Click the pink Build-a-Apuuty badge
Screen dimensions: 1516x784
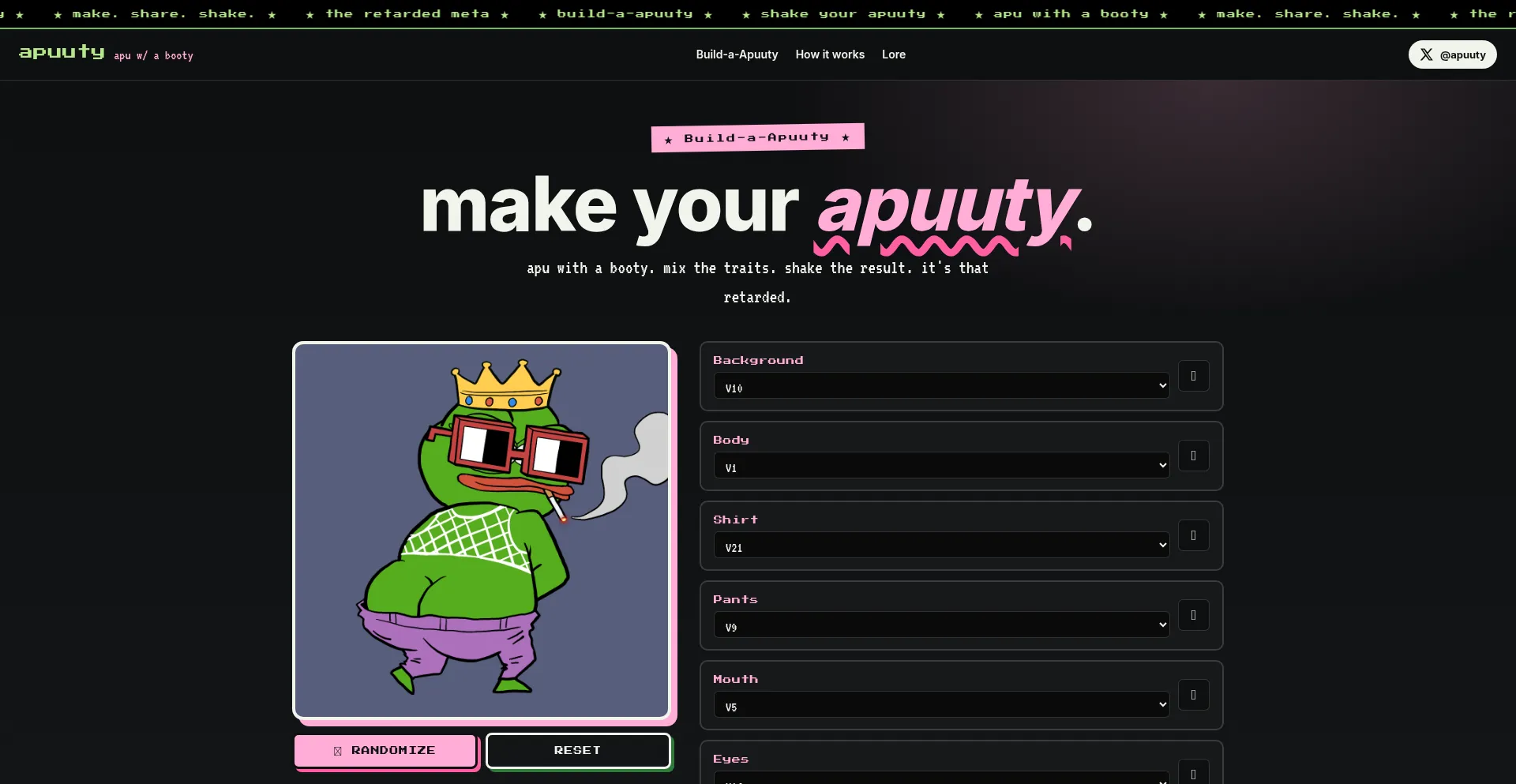point(758,137)
